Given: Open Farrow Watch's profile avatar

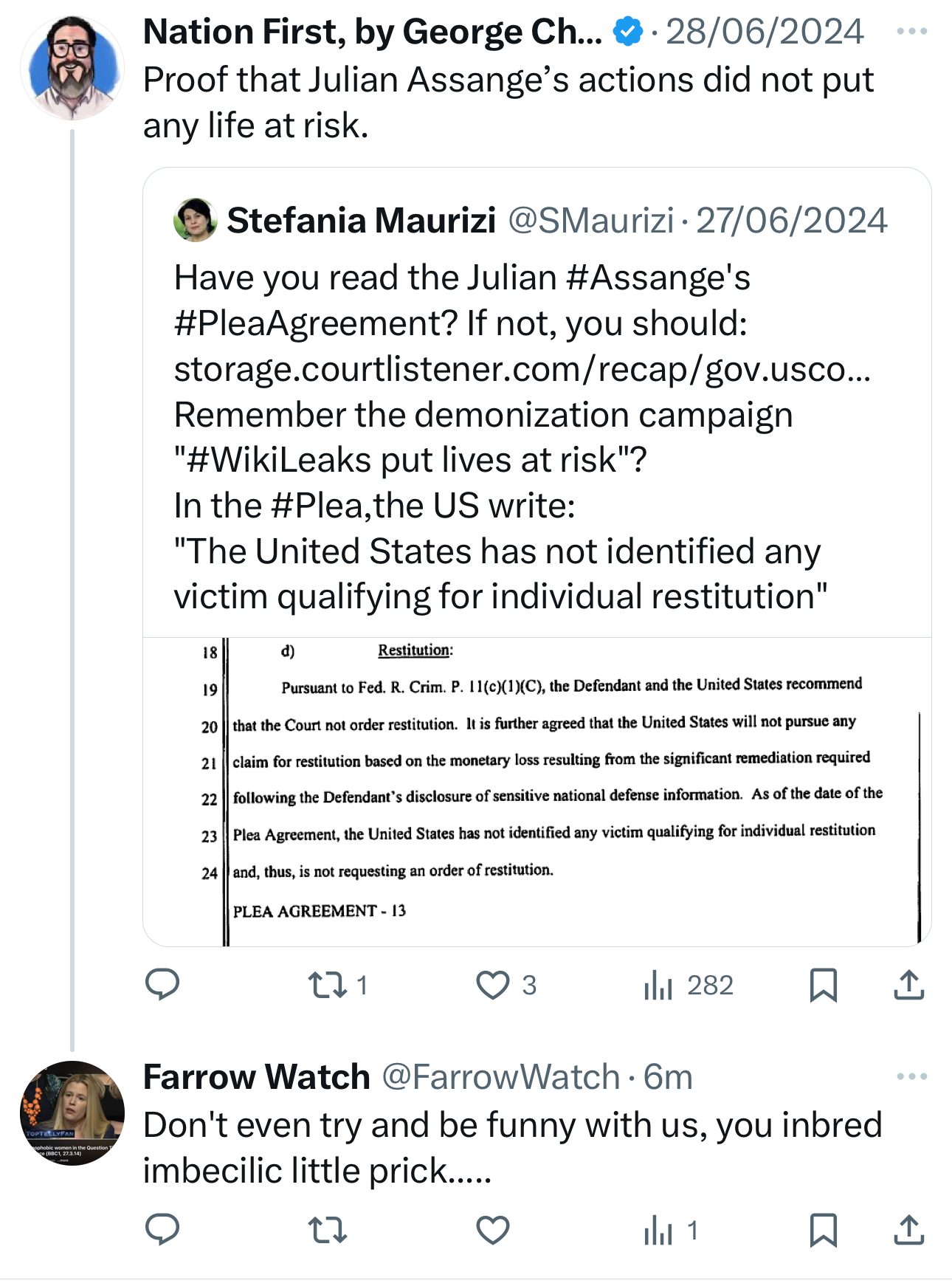Looking at the screenshot, I should (x=72, y=1113).
